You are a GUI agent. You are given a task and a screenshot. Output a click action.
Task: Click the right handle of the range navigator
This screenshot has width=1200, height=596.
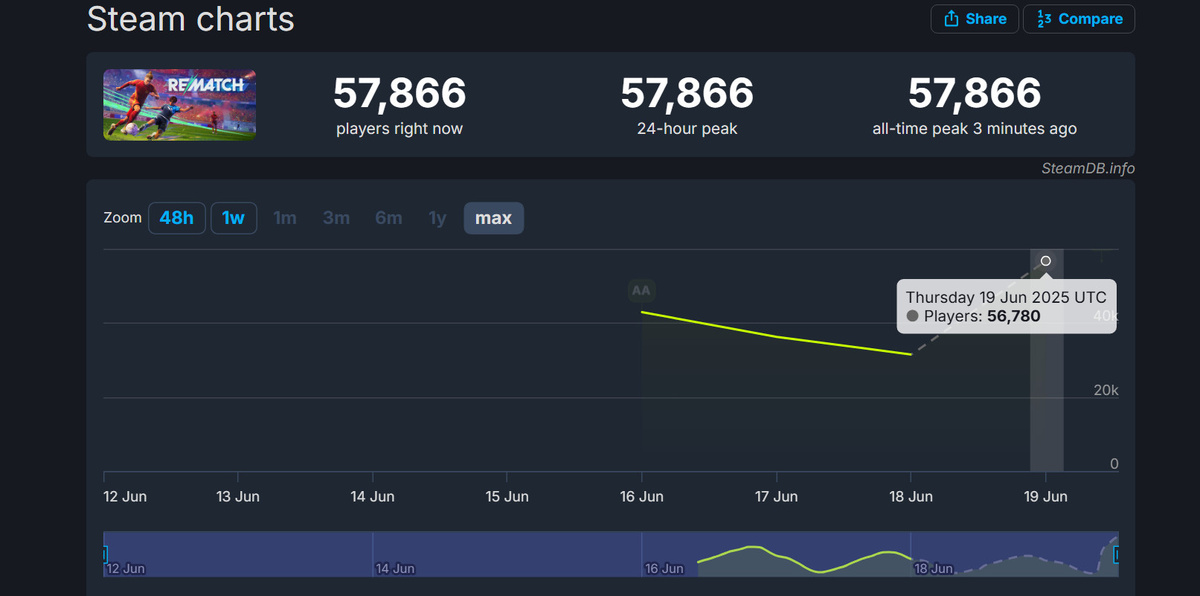pos(1115,554)
